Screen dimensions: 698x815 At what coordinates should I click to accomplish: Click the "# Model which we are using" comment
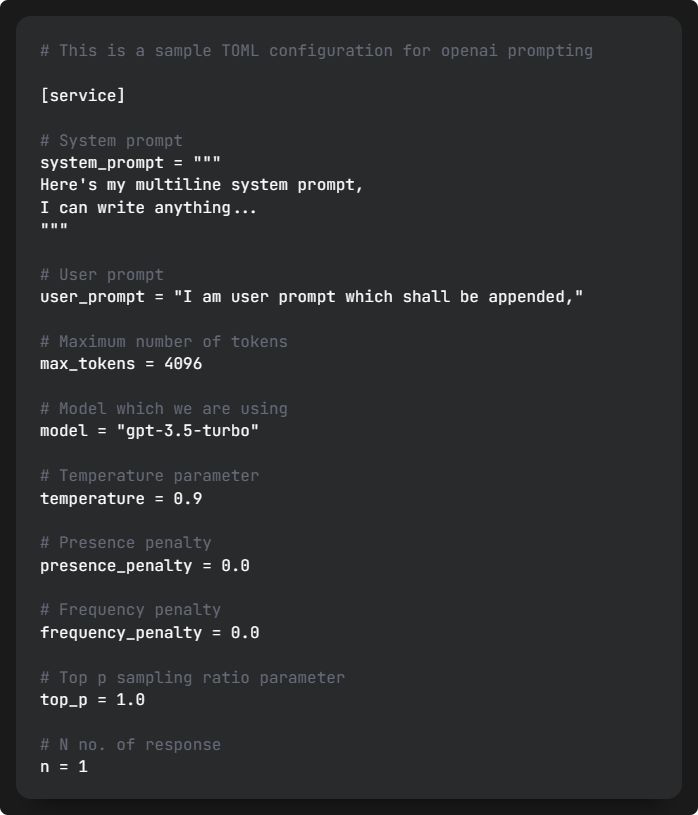pyautogui.click(x=164, y=409)
